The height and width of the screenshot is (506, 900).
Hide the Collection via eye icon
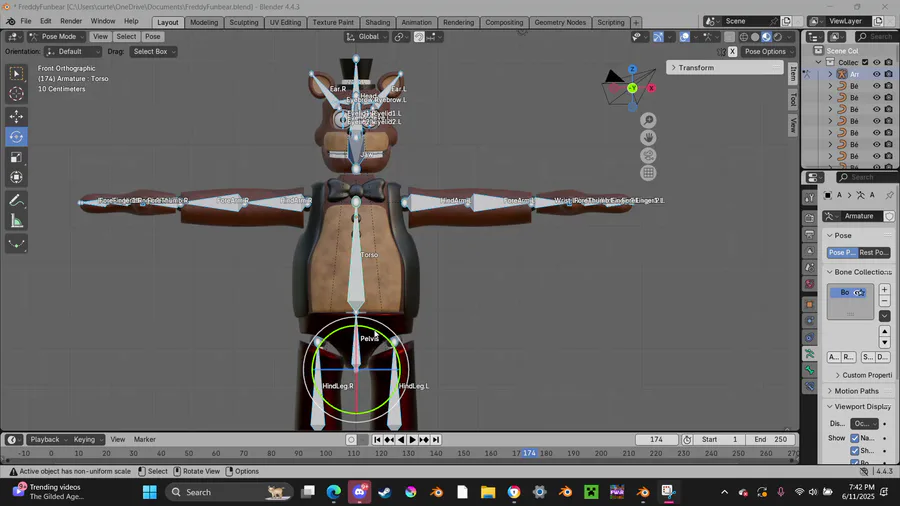[x=876, y=62]
